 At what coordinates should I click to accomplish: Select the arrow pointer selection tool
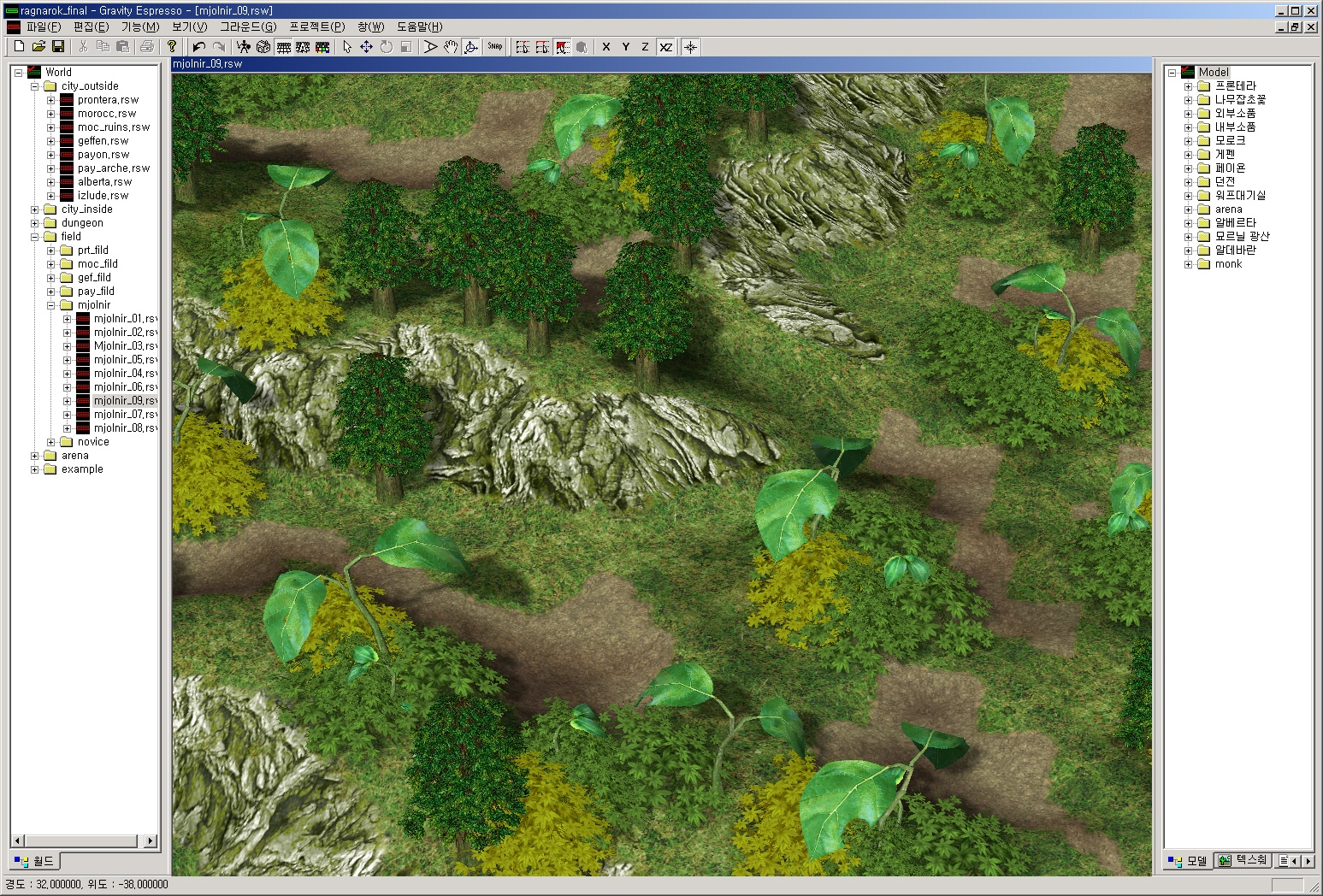click(346, 47)
